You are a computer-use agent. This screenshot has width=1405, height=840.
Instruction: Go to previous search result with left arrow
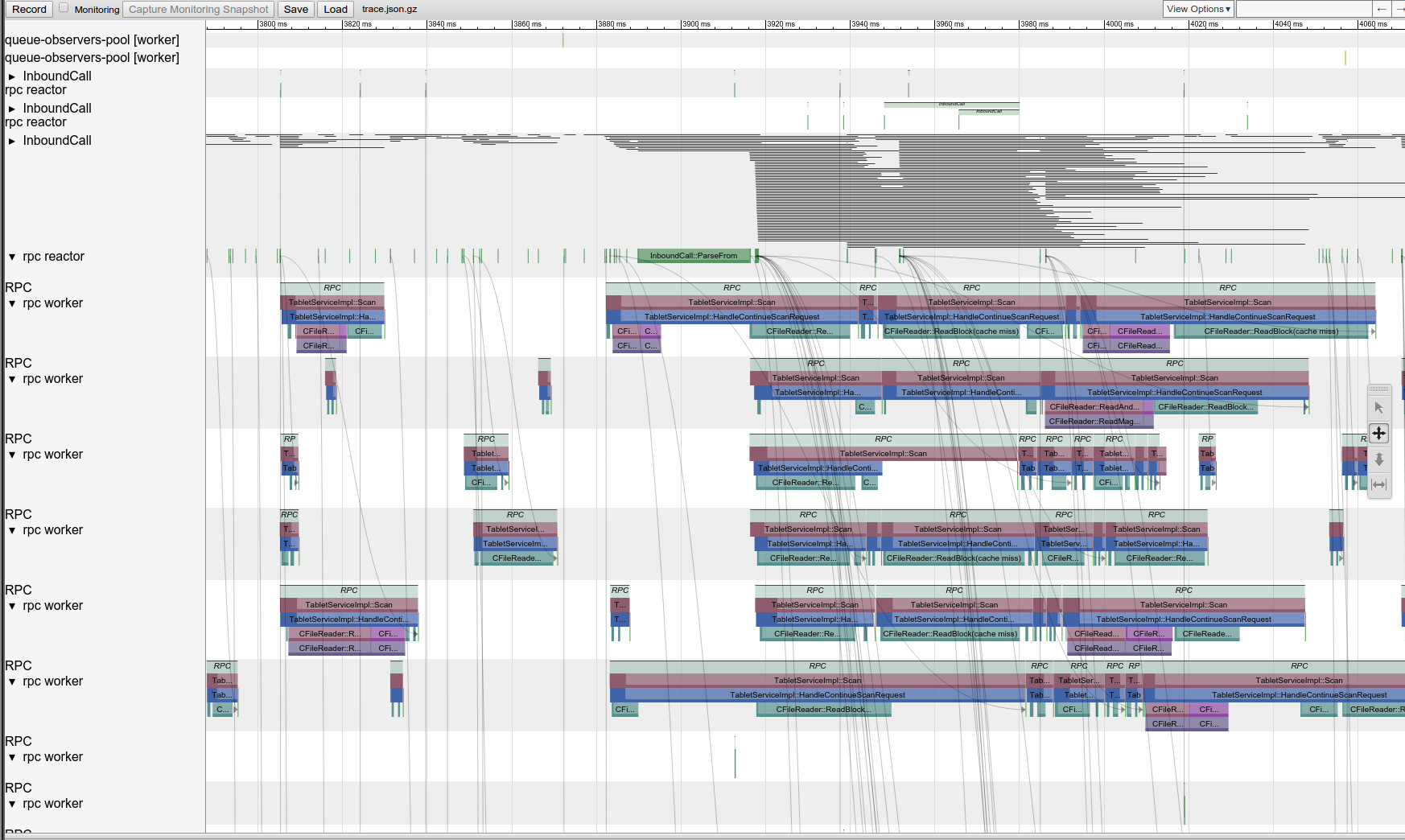[x=1381, y=9]
